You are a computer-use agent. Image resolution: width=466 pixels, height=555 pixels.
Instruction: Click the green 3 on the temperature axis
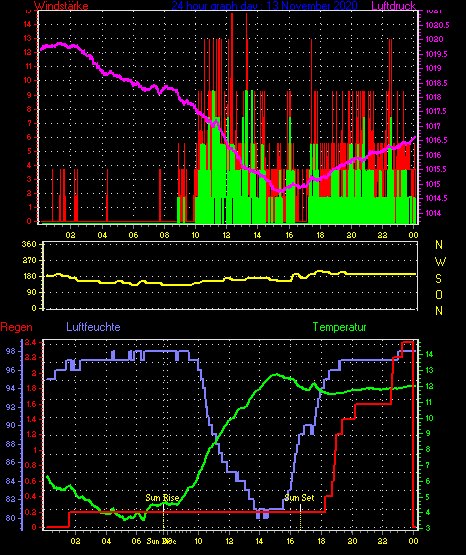[x=428, y=528]
